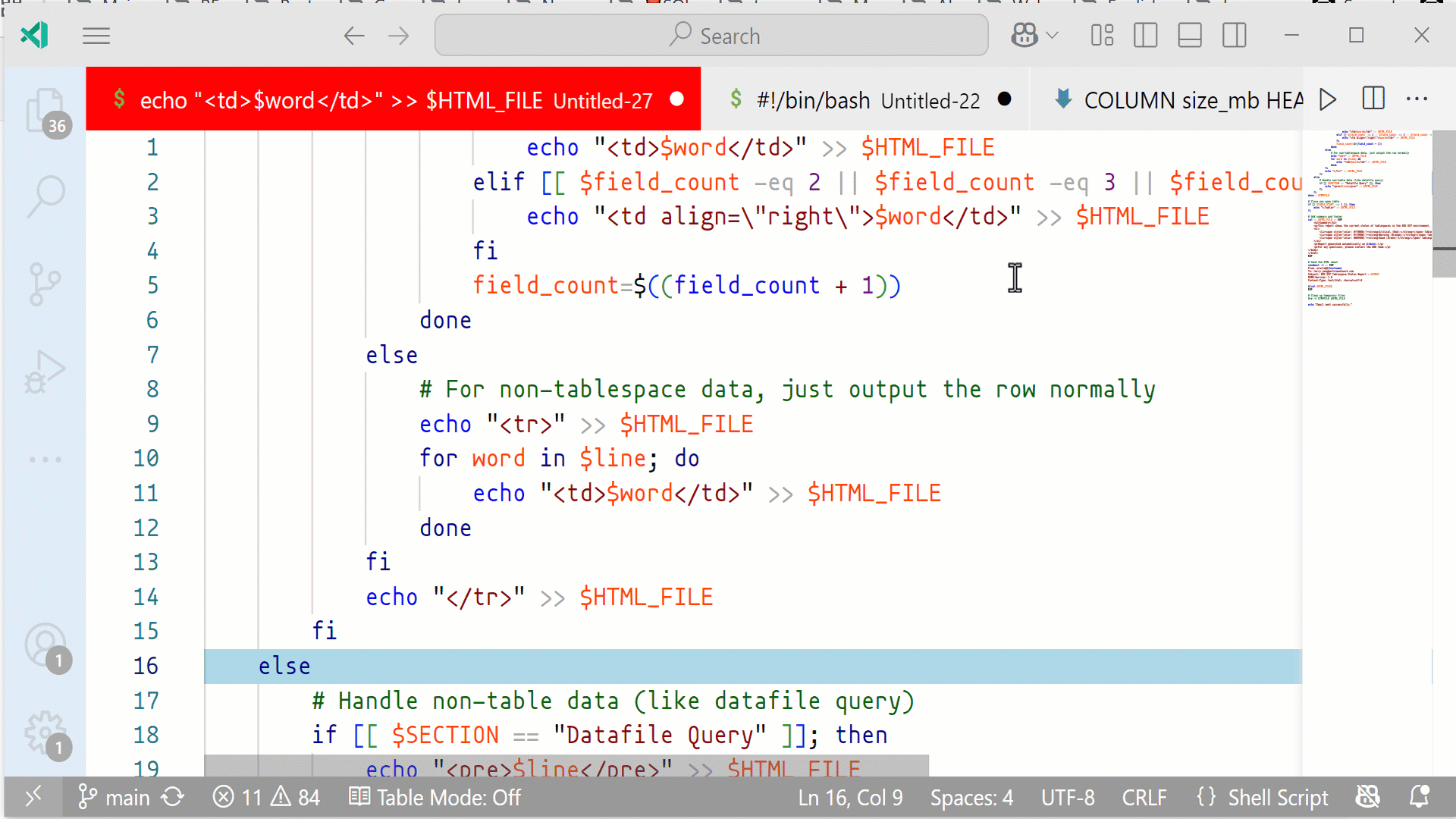Toggle Table Mode in the status bar
Image resolution: width=1456 pixels, height=819 pixels.
(x=435, y=798)
